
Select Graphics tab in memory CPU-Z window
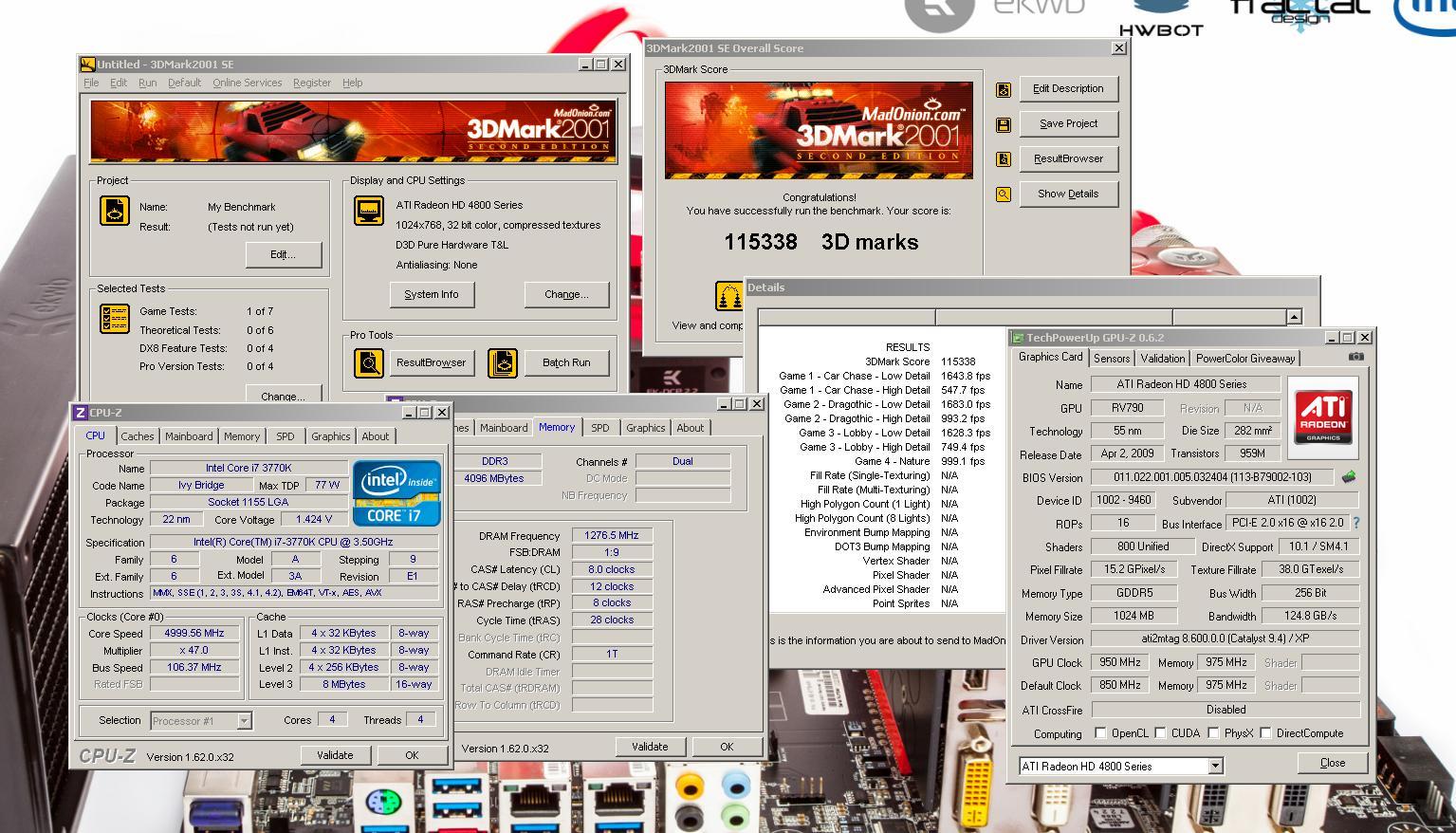[645, 428]
